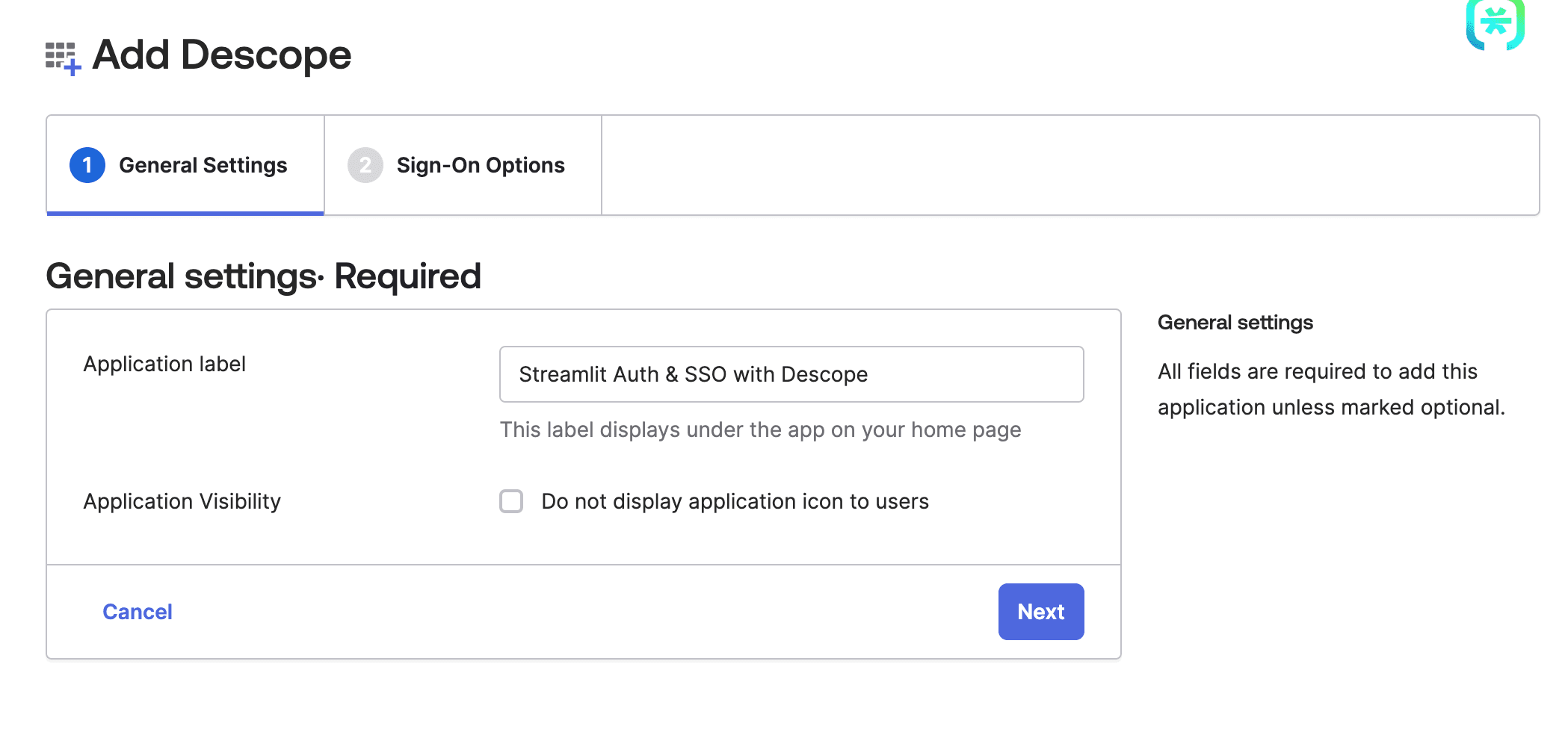Enable 'Do not display application icon' checkbox
Screen dimensions: 1568x738
click(511, 501)
